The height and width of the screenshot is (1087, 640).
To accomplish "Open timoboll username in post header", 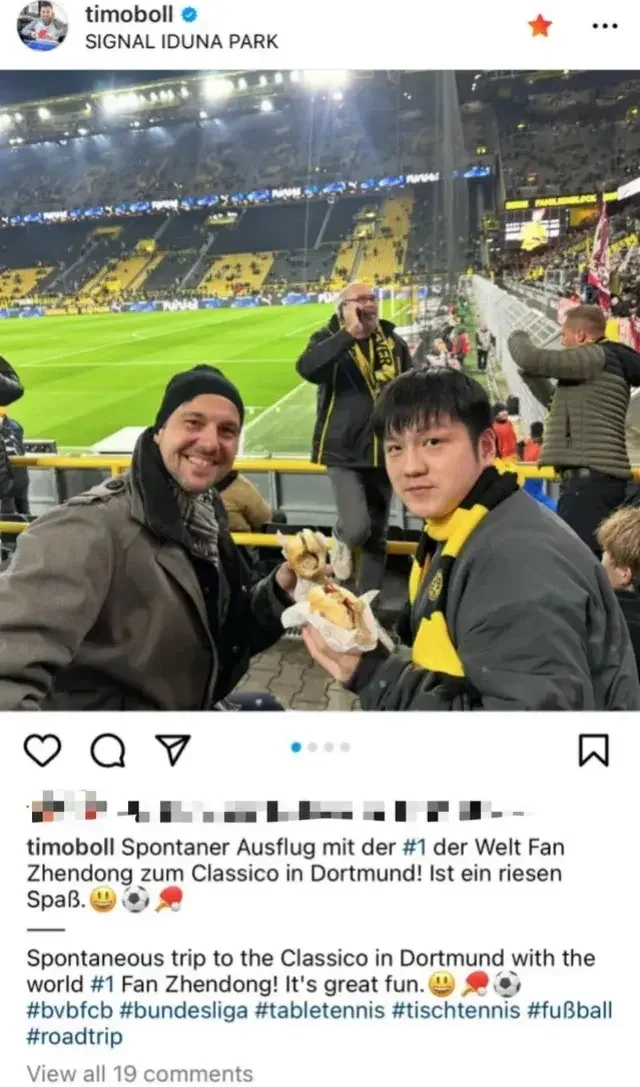I will coord(129,14).
